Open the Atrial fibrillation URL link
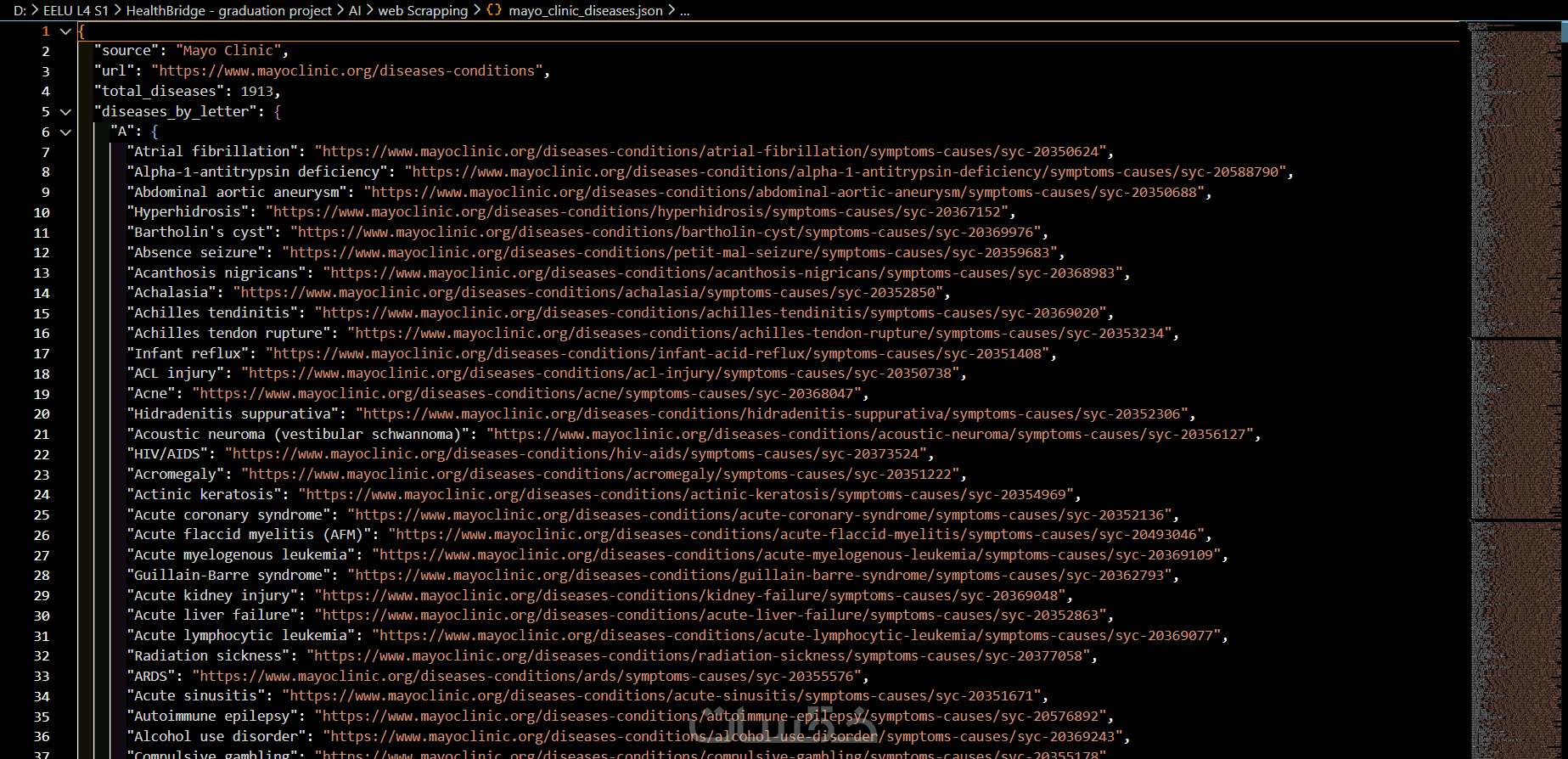Screen dimensions: 1568x759 click(711, 152)
